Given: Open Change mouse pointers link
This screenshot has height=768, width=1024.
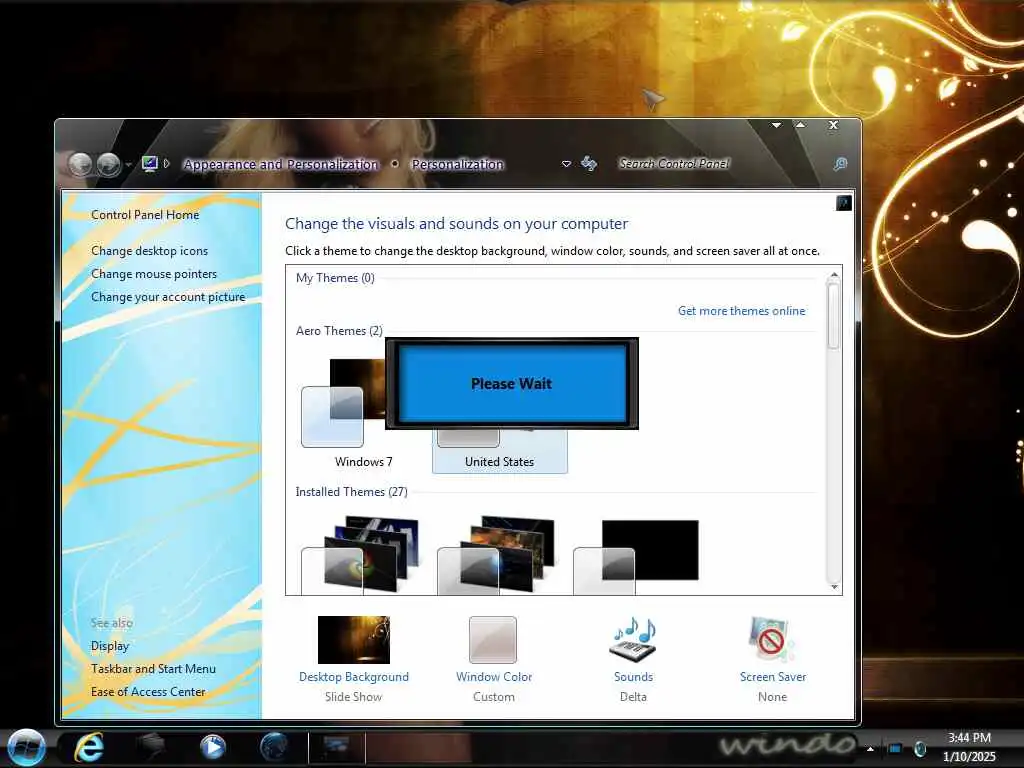Looking at the screenshot, I should click(x=154, y=274).
